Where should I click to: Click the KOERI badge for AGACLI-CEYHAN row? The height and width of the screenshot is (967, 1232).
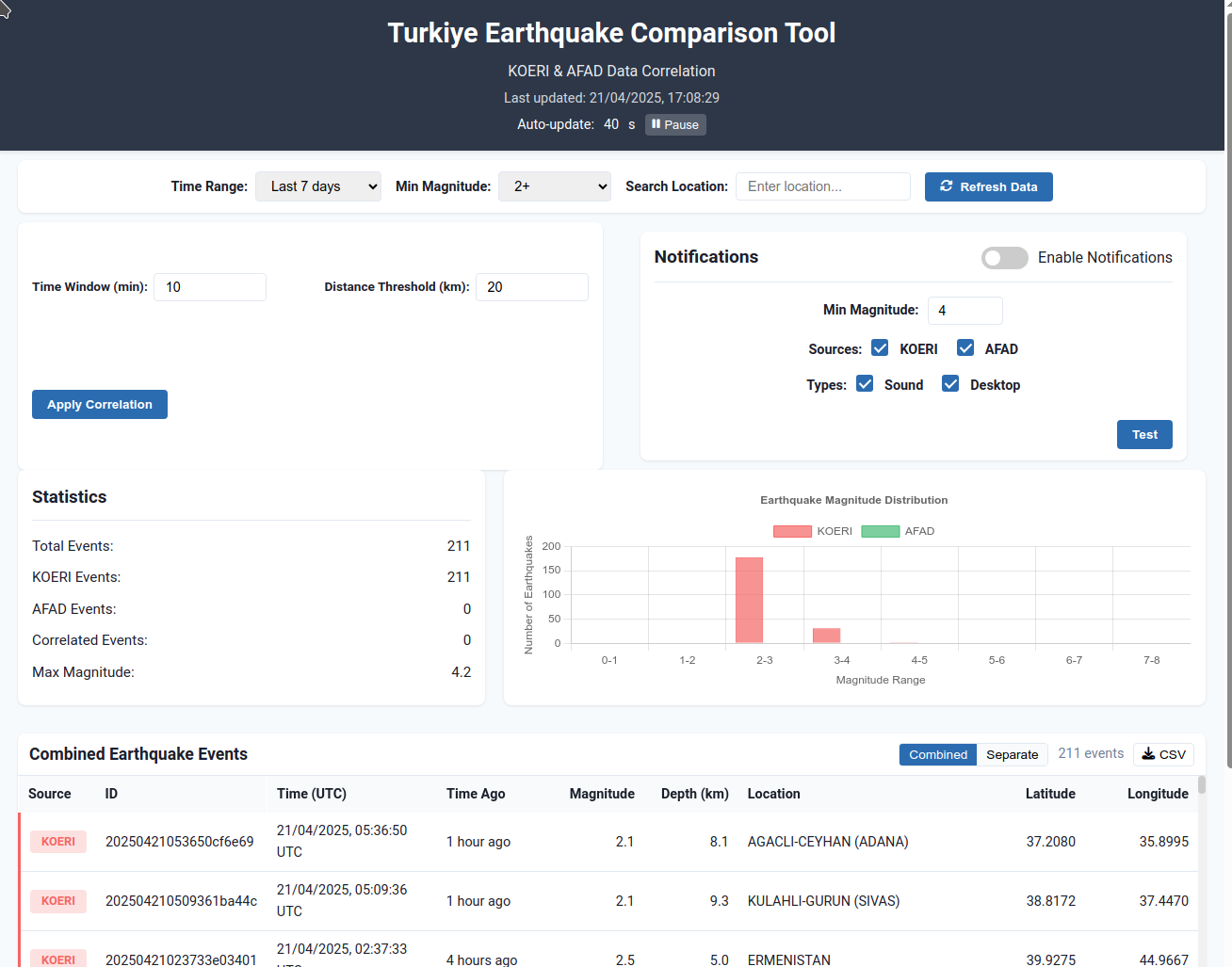click(x=58, y=842)
